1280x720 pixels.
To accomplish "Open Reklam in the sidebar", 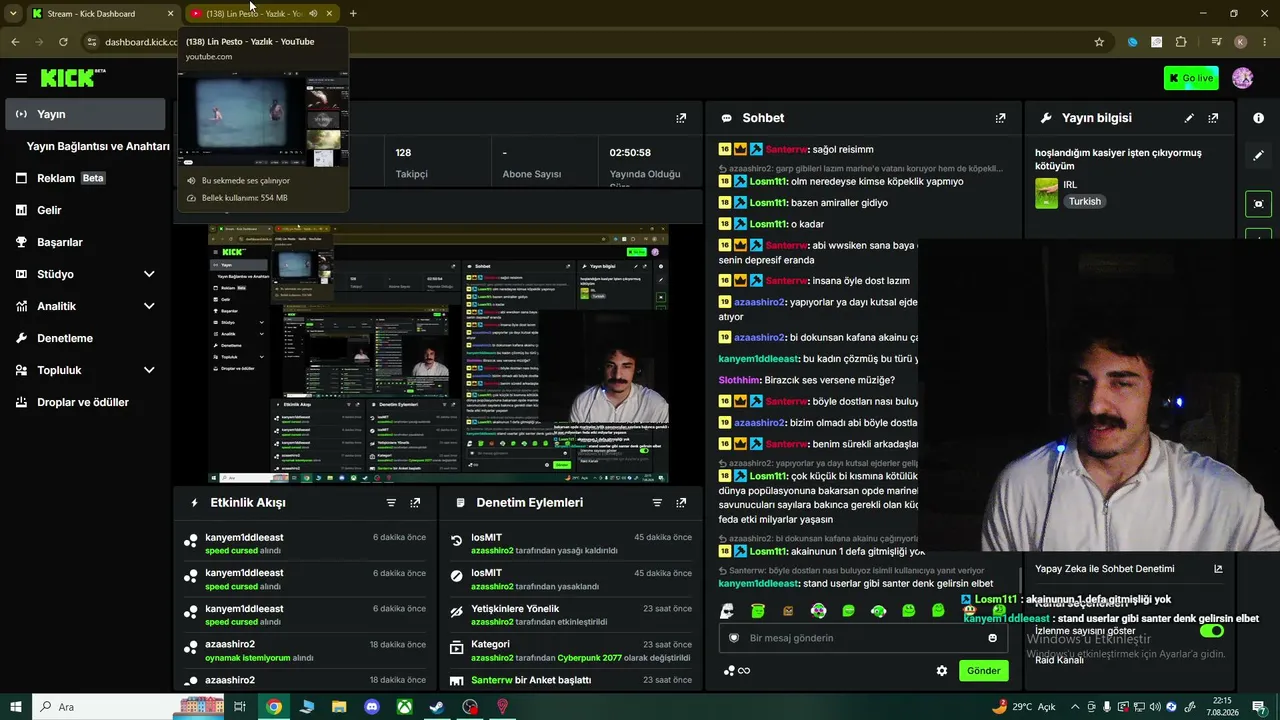I will coord(85,178).
